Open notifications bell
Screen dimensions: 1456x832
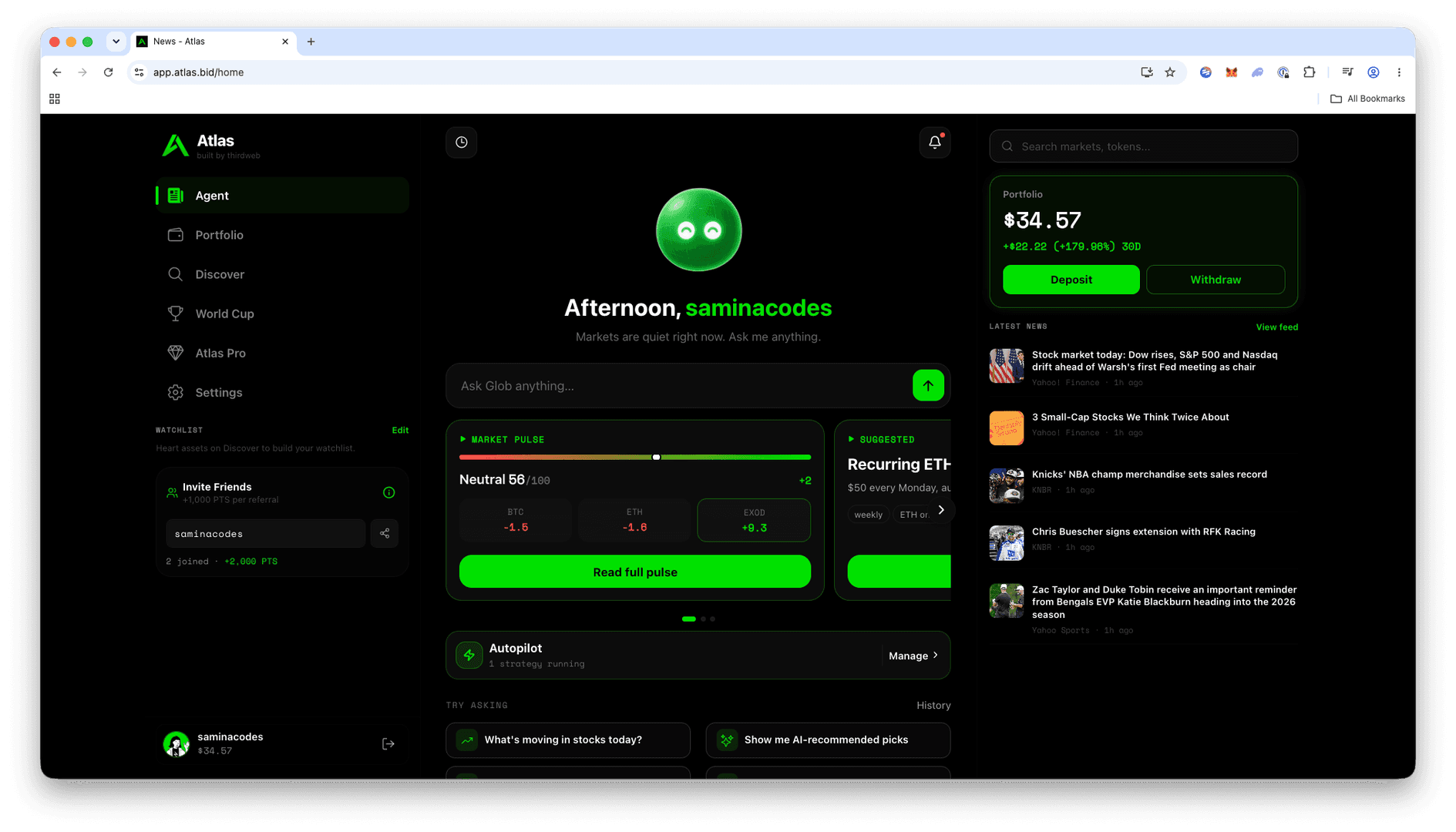935,143
